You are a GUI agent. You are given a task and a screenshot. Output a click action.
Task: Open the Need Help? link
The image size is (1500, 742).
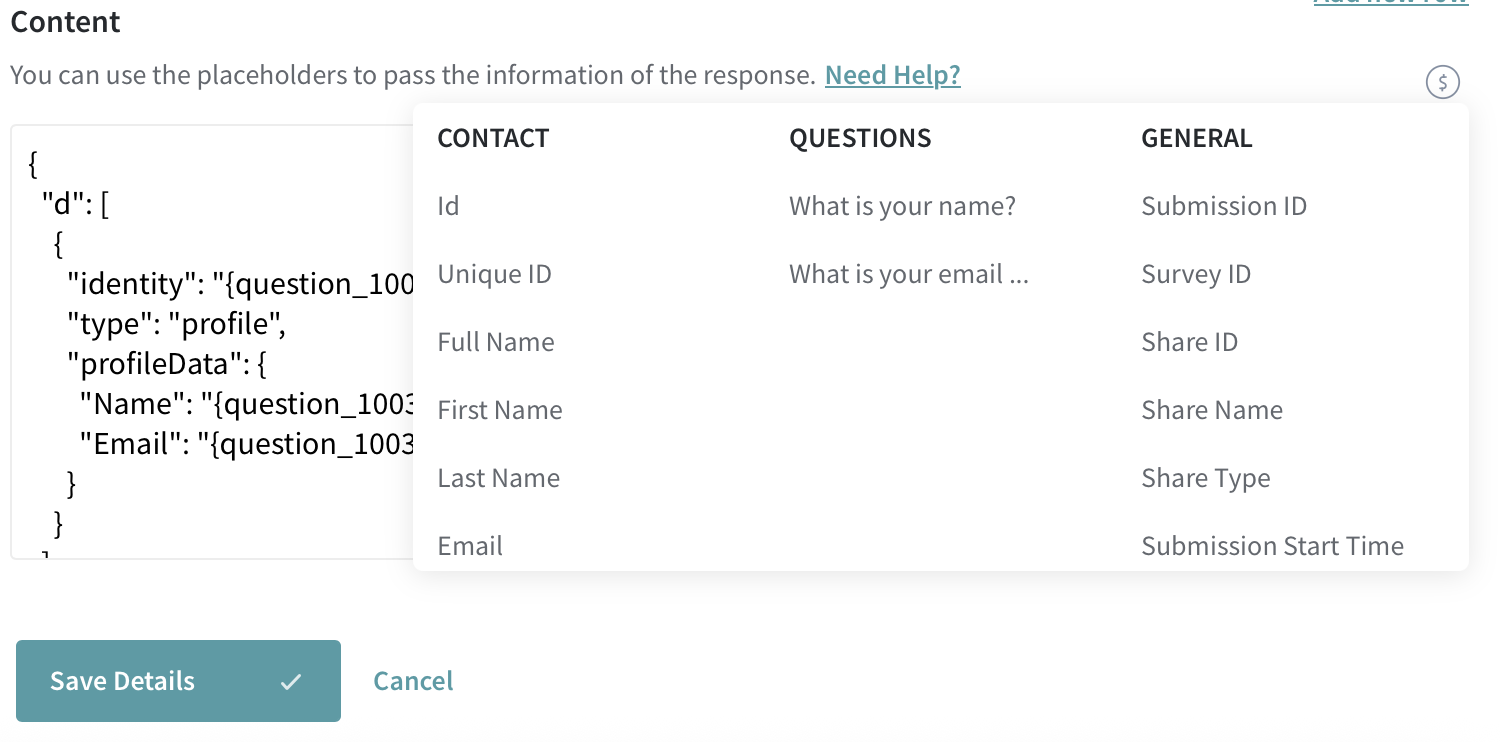pyautogui.click(x=892, y=75)
